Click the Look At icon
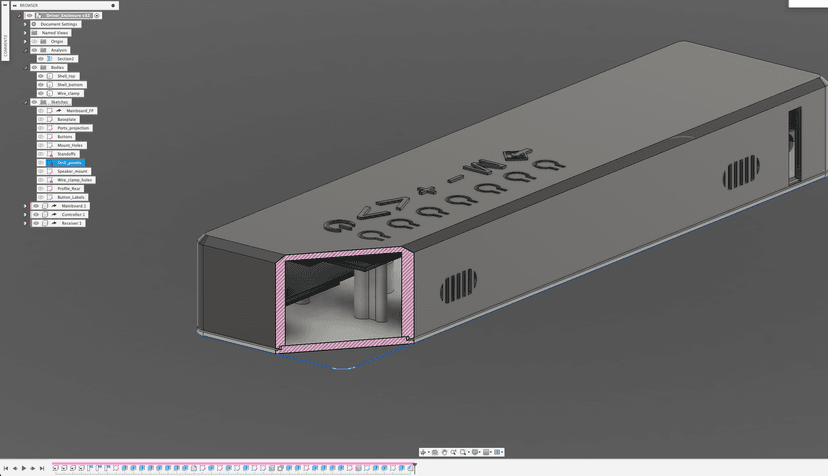The width and height of the screenshot is (828, 476). coord(435,453)
